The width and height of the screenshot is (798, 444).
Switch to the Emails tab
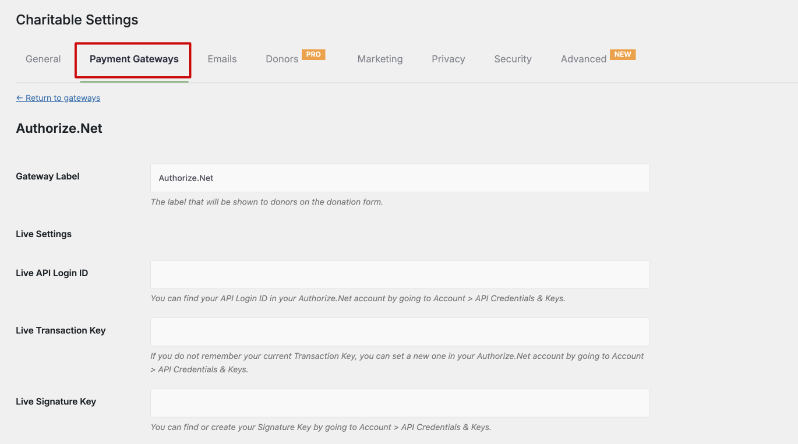coord(222,59)
